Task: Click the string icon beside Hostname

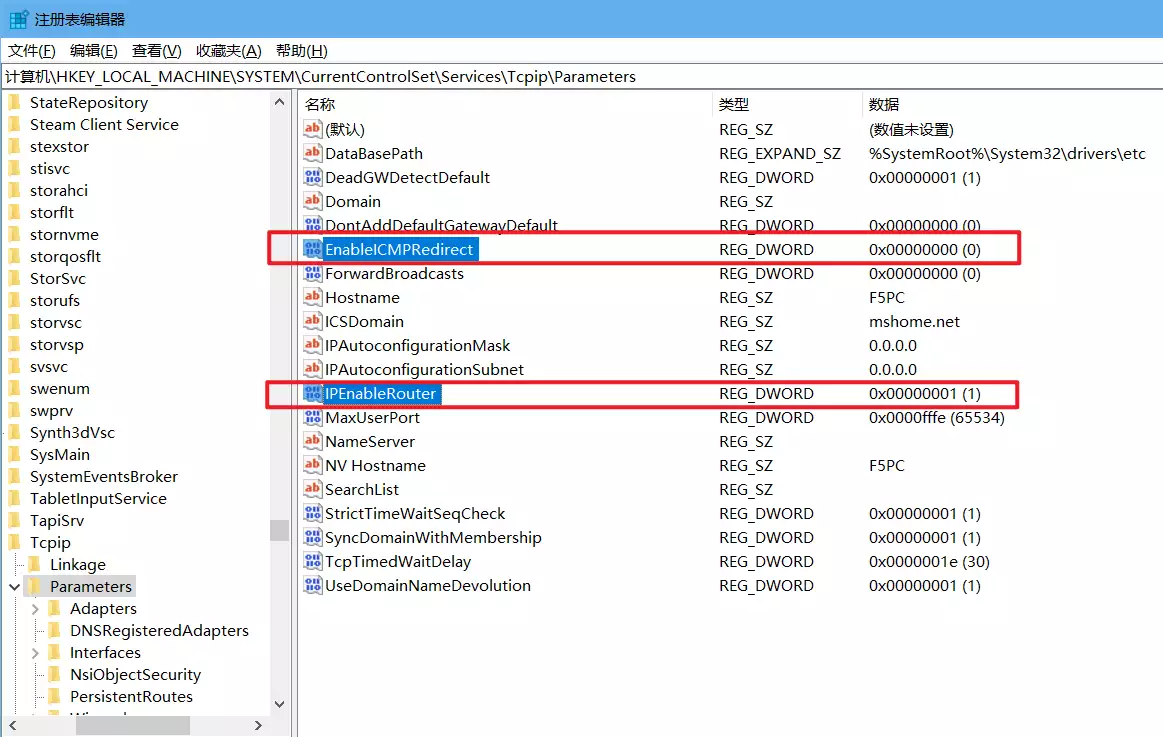Action: point(312,298)
